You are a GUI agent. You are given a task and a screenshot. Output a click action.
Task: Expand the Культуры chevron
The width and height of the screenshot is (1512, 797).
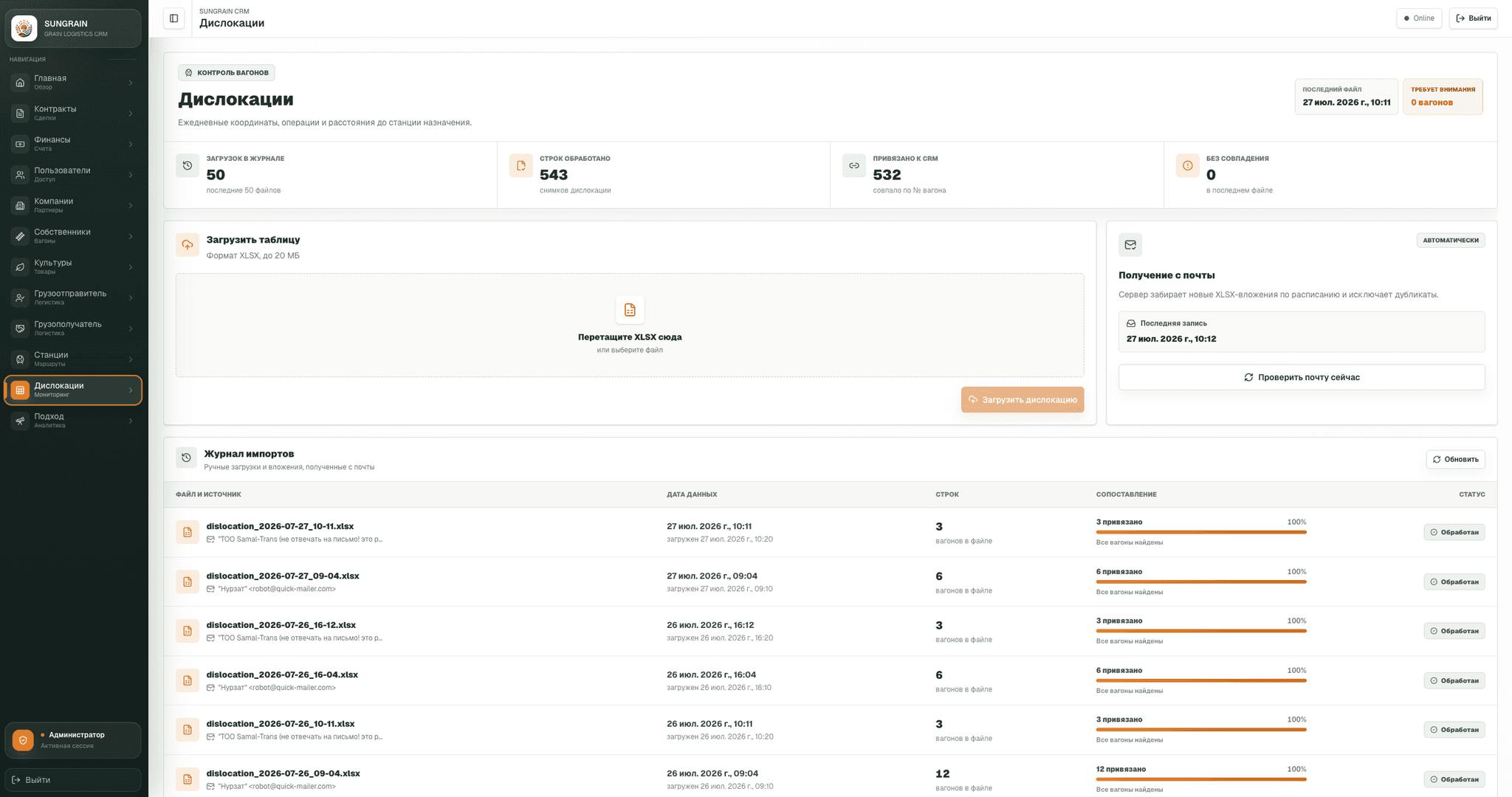click(131, 267)
